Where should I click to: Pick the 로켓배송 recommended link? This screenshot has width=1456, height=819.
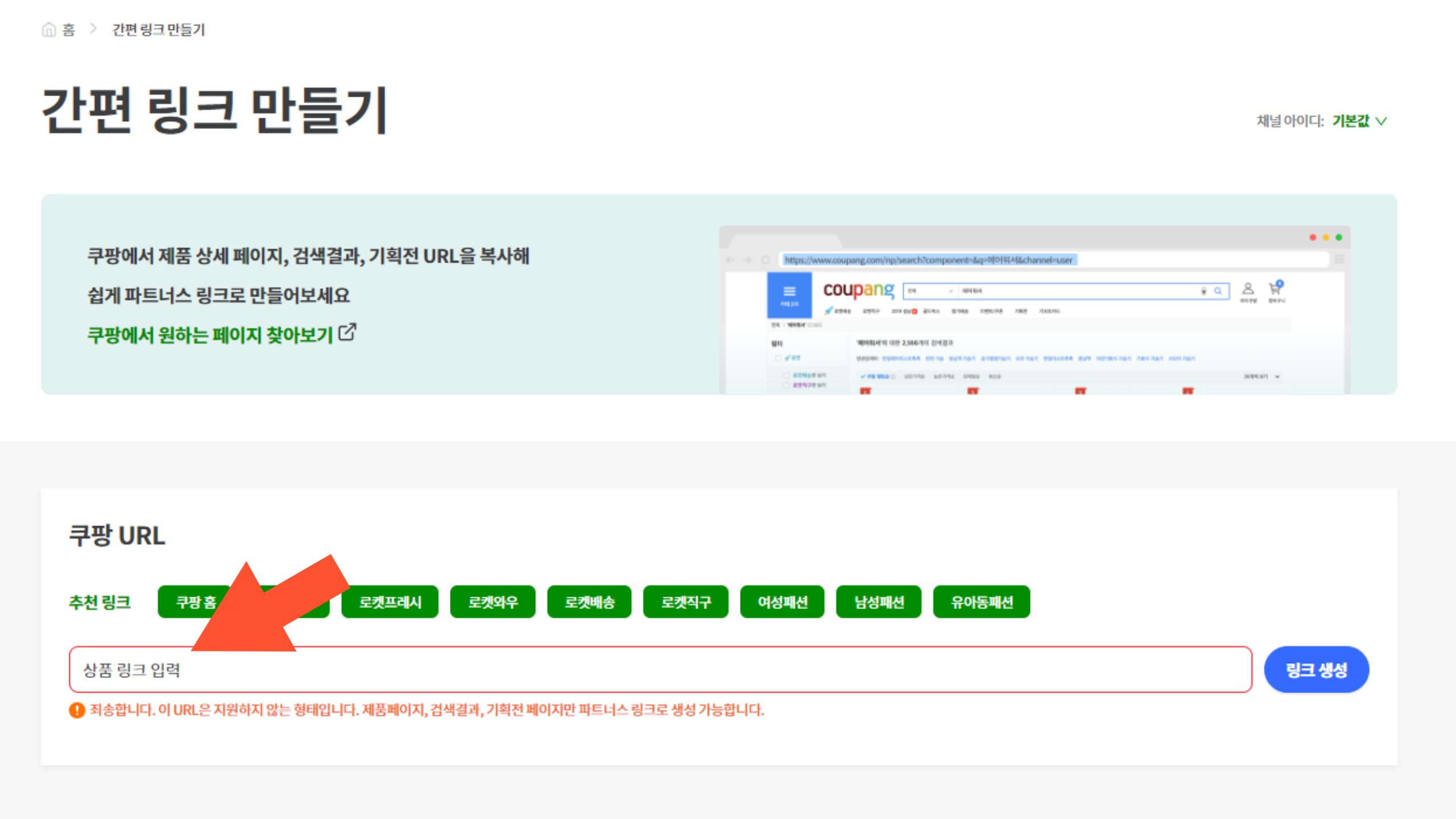point(589,602)
